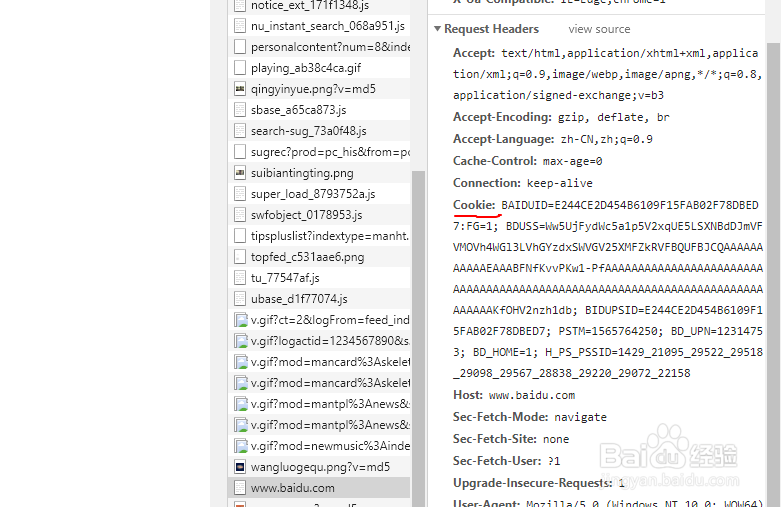Viewport: 781px width, 507px height.
Task: Click the Accept header name
Action: [x=474, y=53]
